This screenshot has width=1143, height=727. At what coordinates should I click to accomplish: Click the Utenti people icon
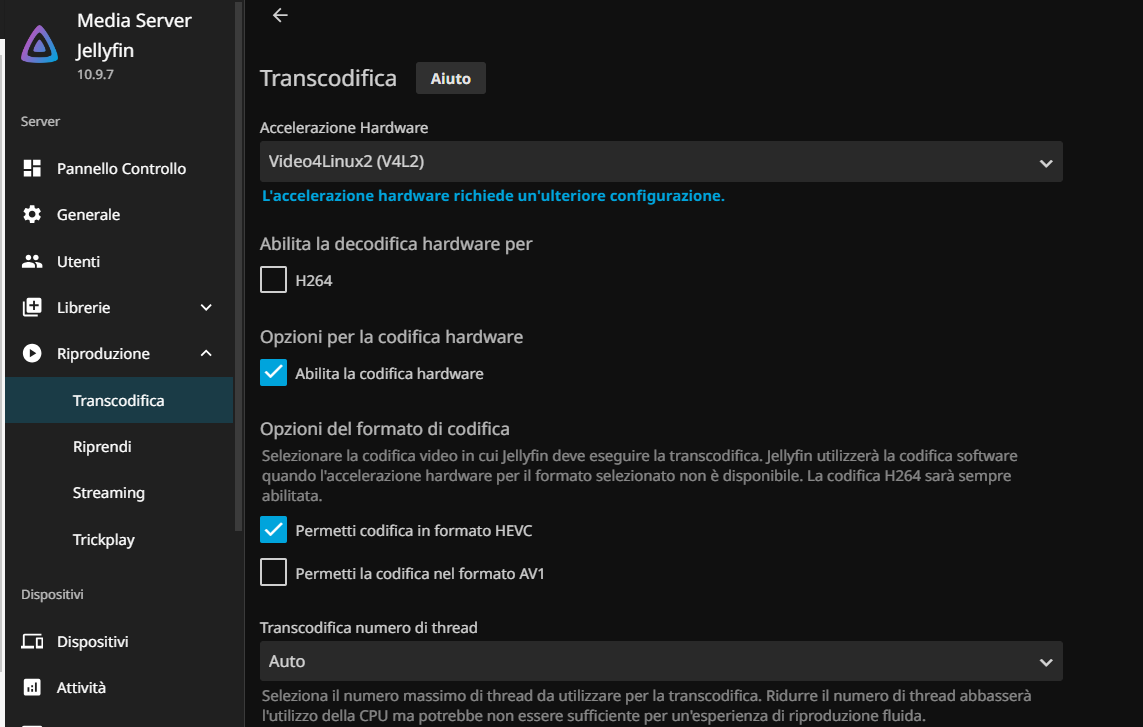(32, 261)
